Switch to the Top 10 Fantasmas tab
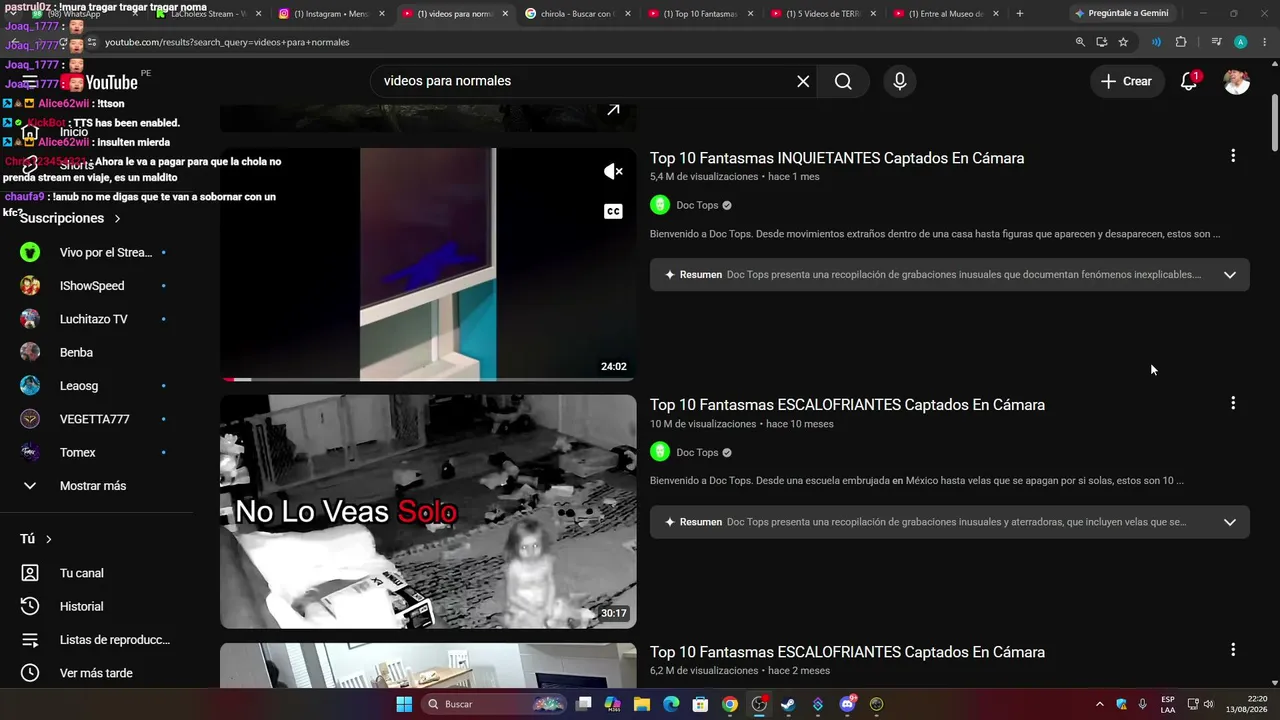 pos(700,14)
